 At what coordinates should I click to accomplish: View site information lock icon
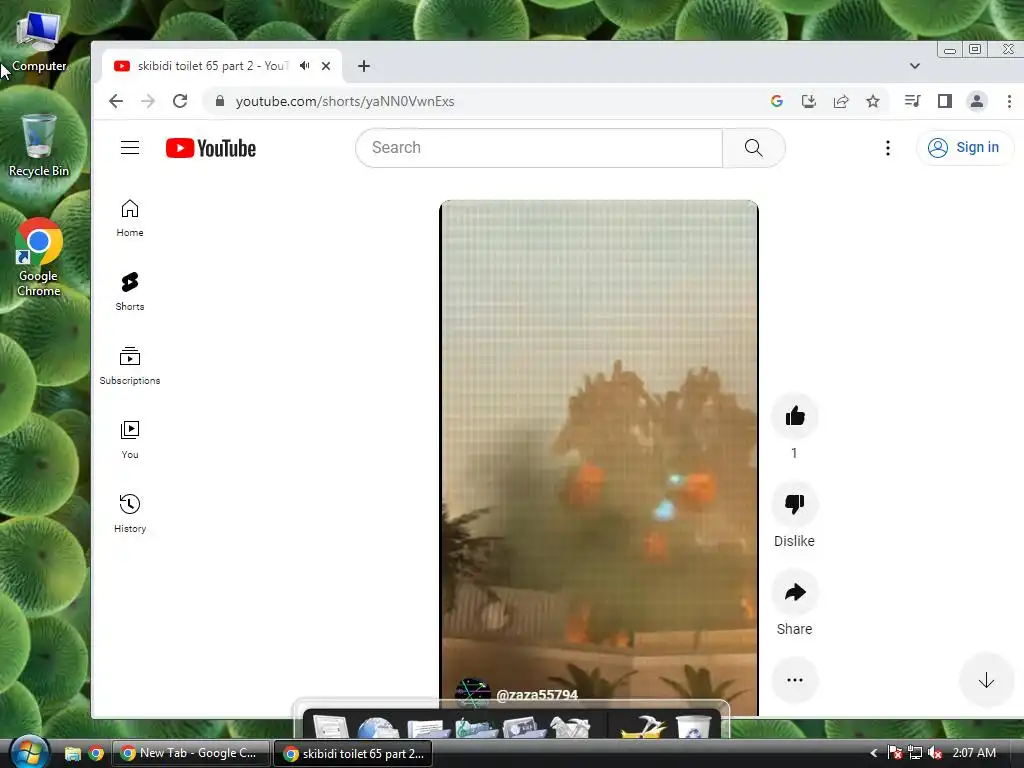(x=220, y=101)
